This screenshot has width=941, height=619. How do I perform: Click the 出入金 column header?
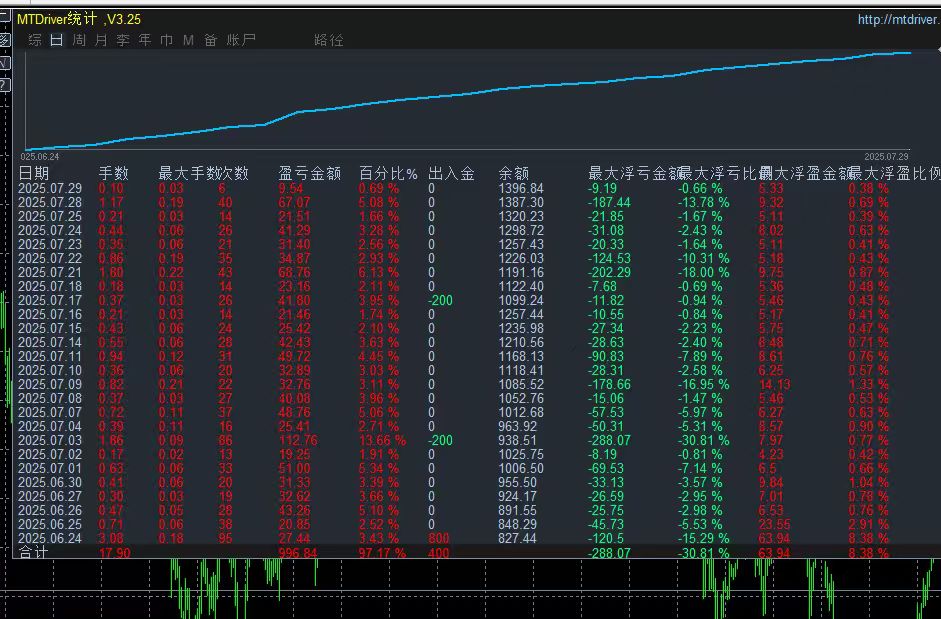[451, 174]
